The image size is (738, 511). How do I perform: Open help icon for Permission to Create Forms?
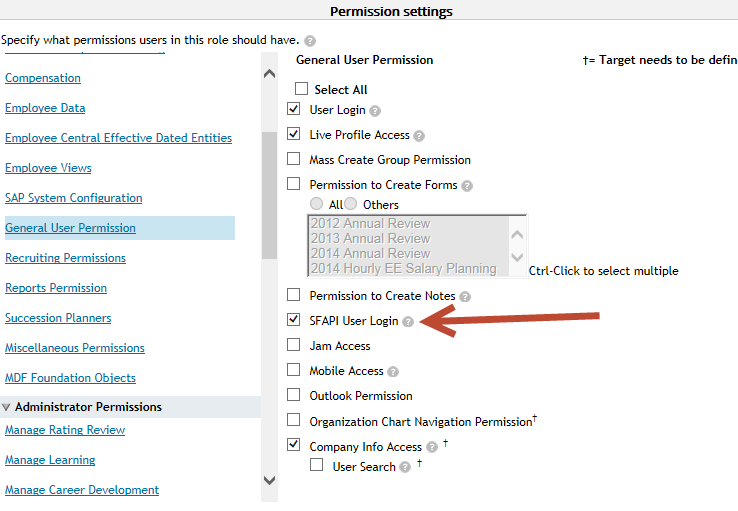(466, 186)
